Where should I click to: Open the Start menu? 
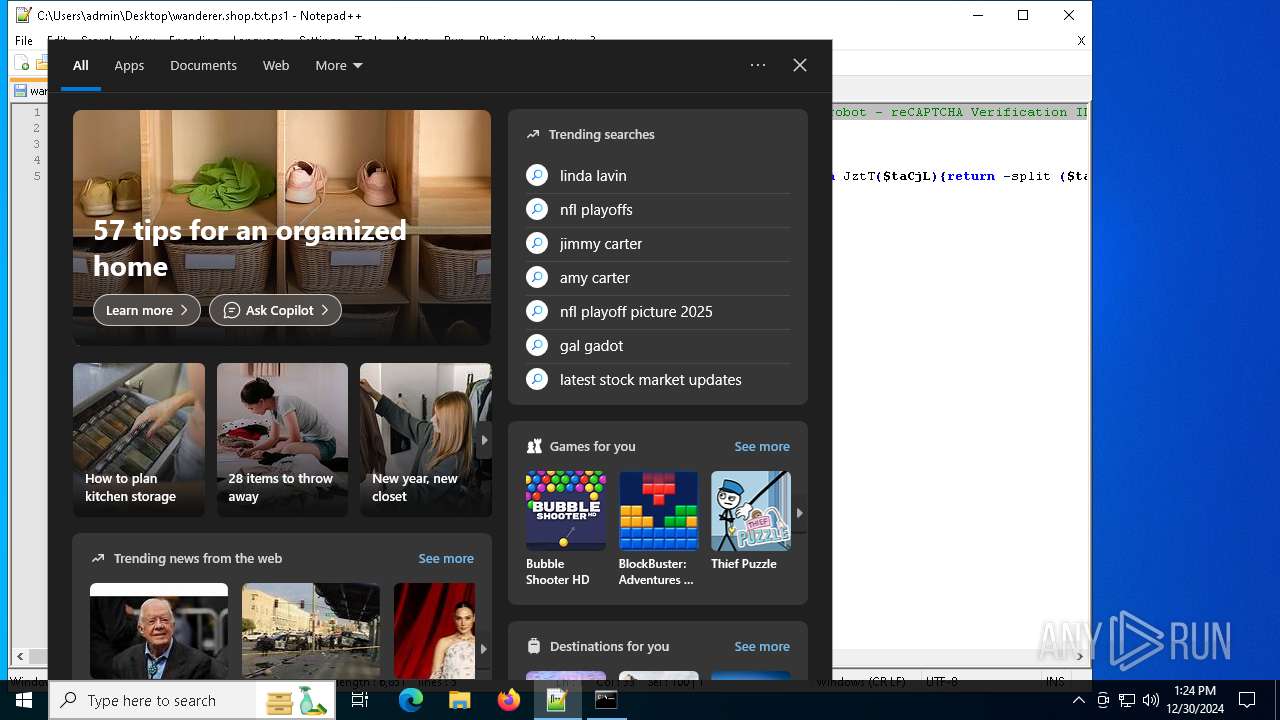23,700
